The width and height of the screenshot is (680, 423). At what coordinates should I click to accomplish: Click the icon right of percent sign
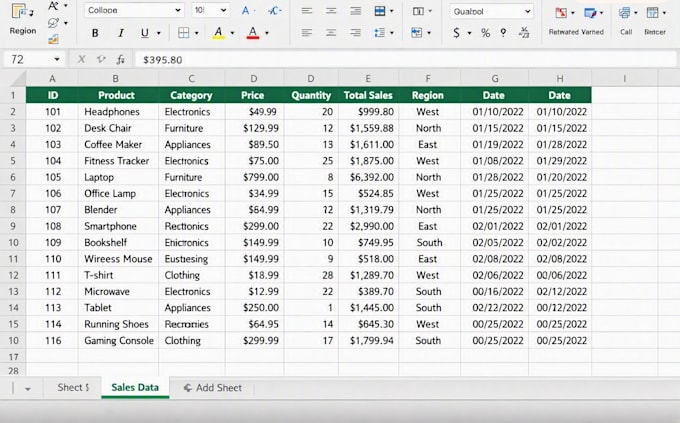coord(503,33)
